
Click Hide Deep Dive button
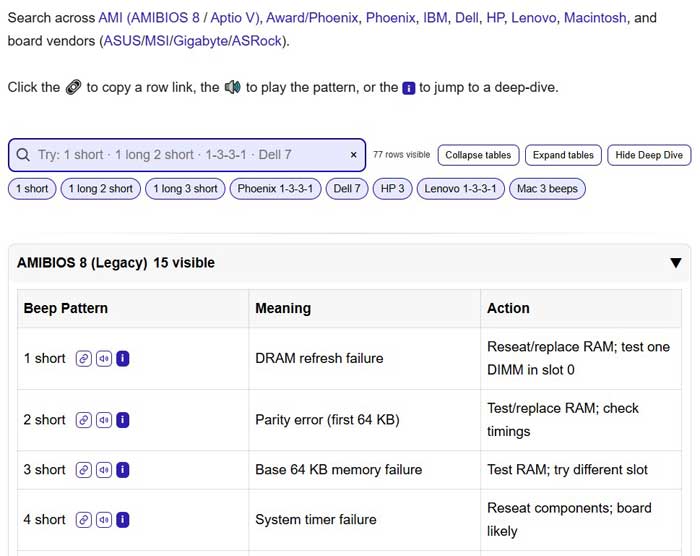tap(649, 155)
